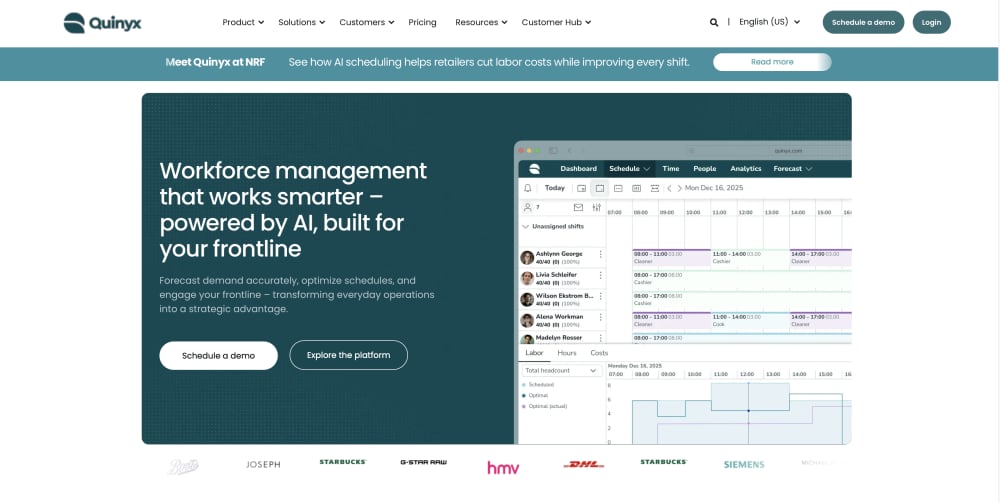Click the hmv customer logo
The height and width of the screenshot is (503, 1000).
click(x=503, y=468)
